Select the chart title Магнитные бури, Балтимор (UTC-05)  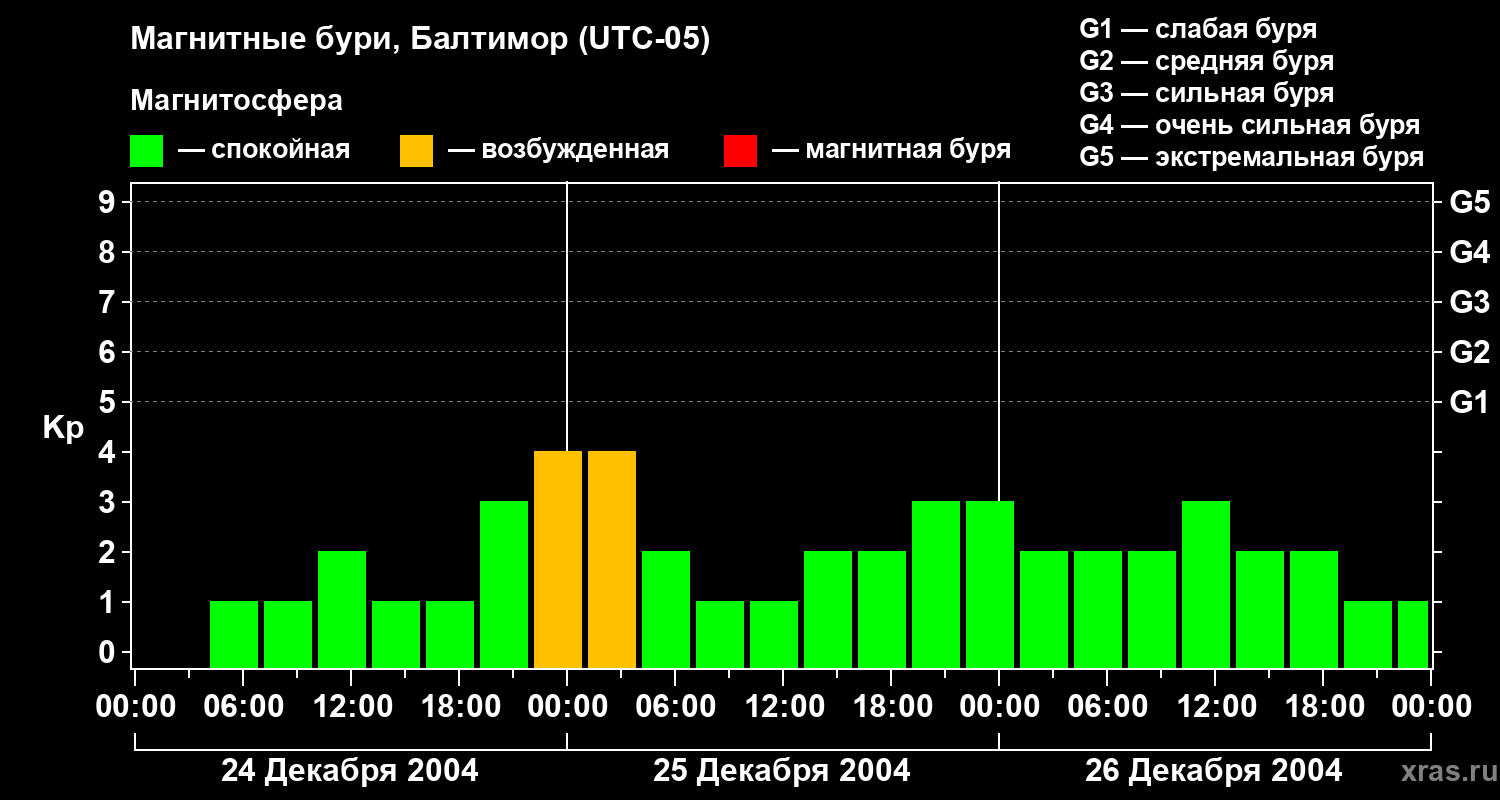click(420, 40)
